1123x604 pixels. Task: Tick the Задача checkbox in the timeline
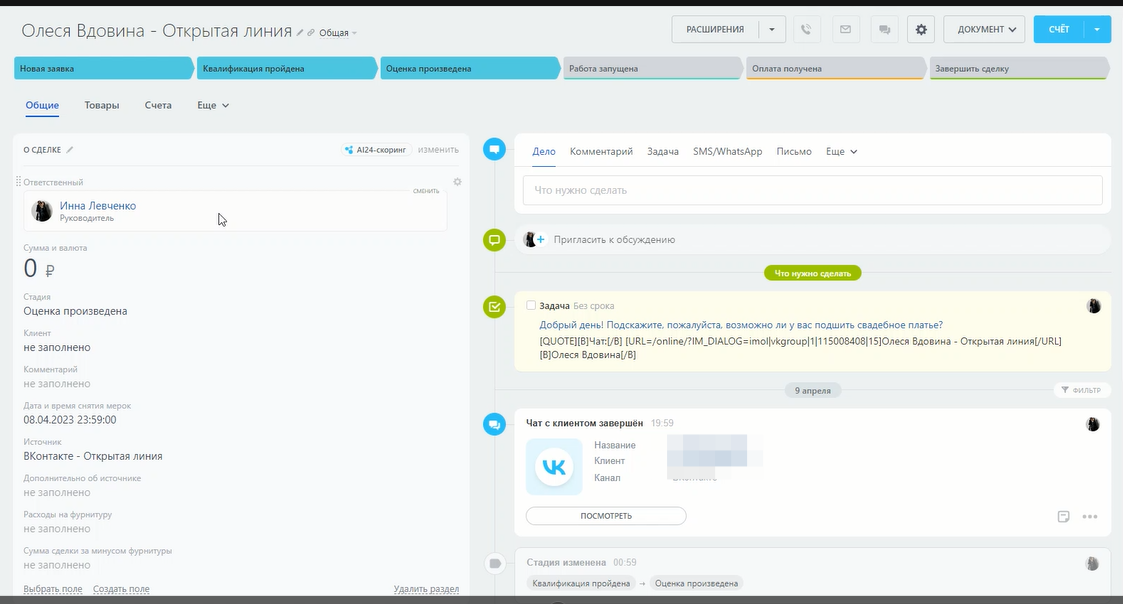coord(531,305)
